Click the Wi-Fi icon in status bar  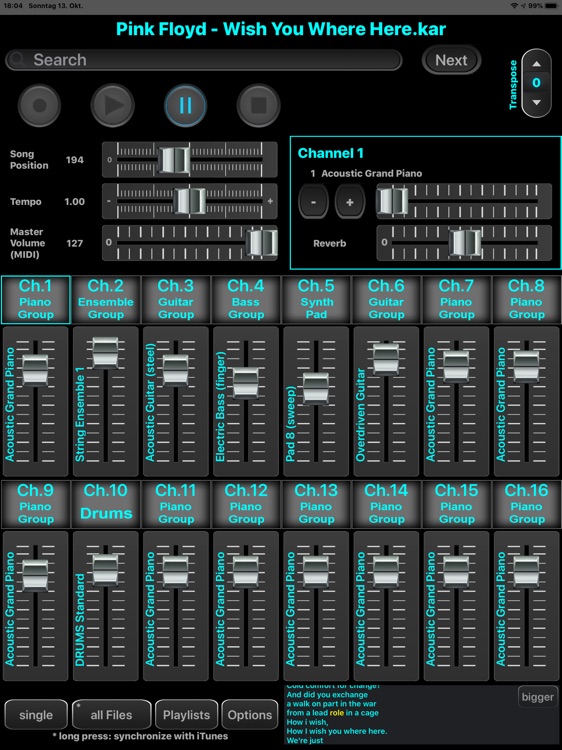(x=514, y=6)
